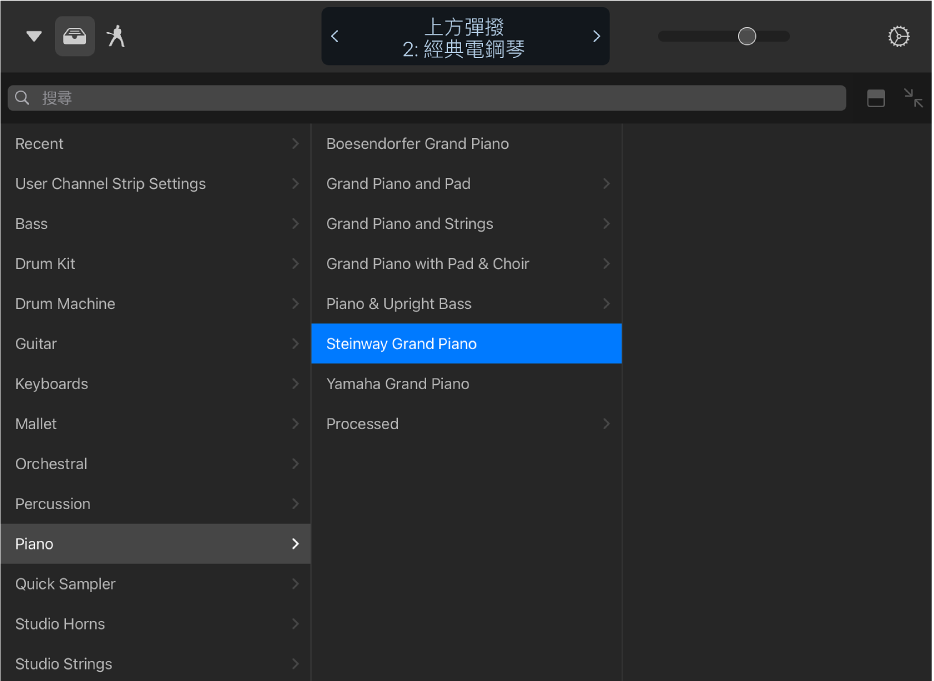Open the settings gear icon

click(x=898, y=36)
